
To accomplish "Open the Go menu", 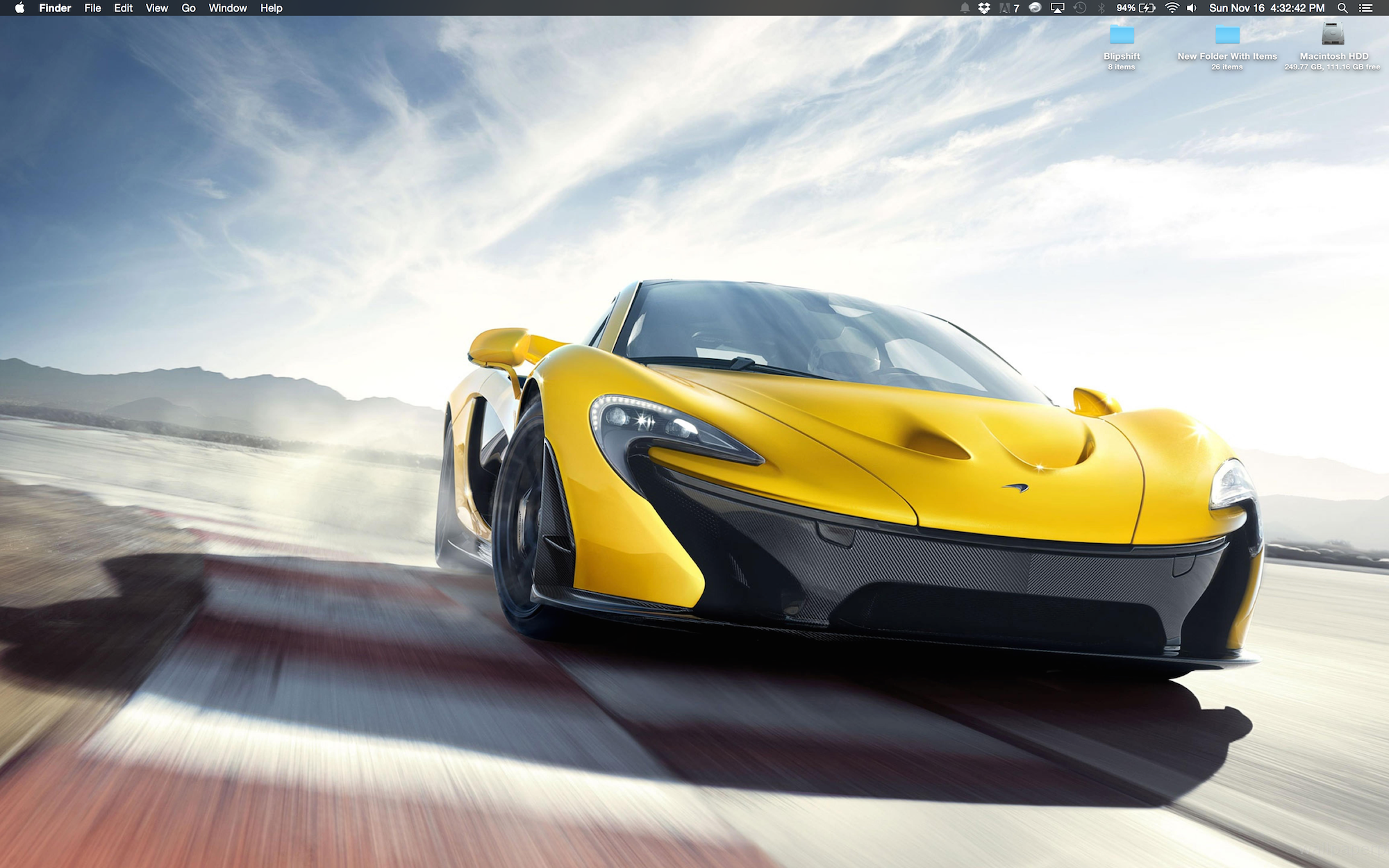I will (x=188, y=8).
